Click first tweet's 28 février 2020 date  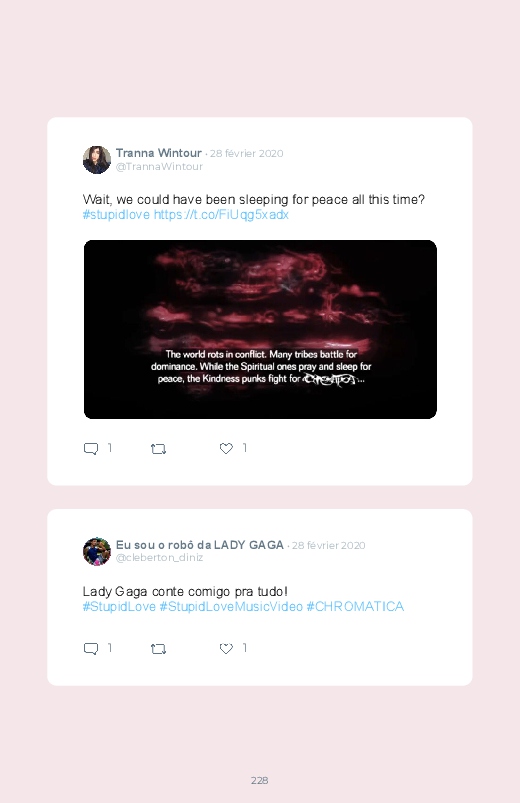[246, 154]
